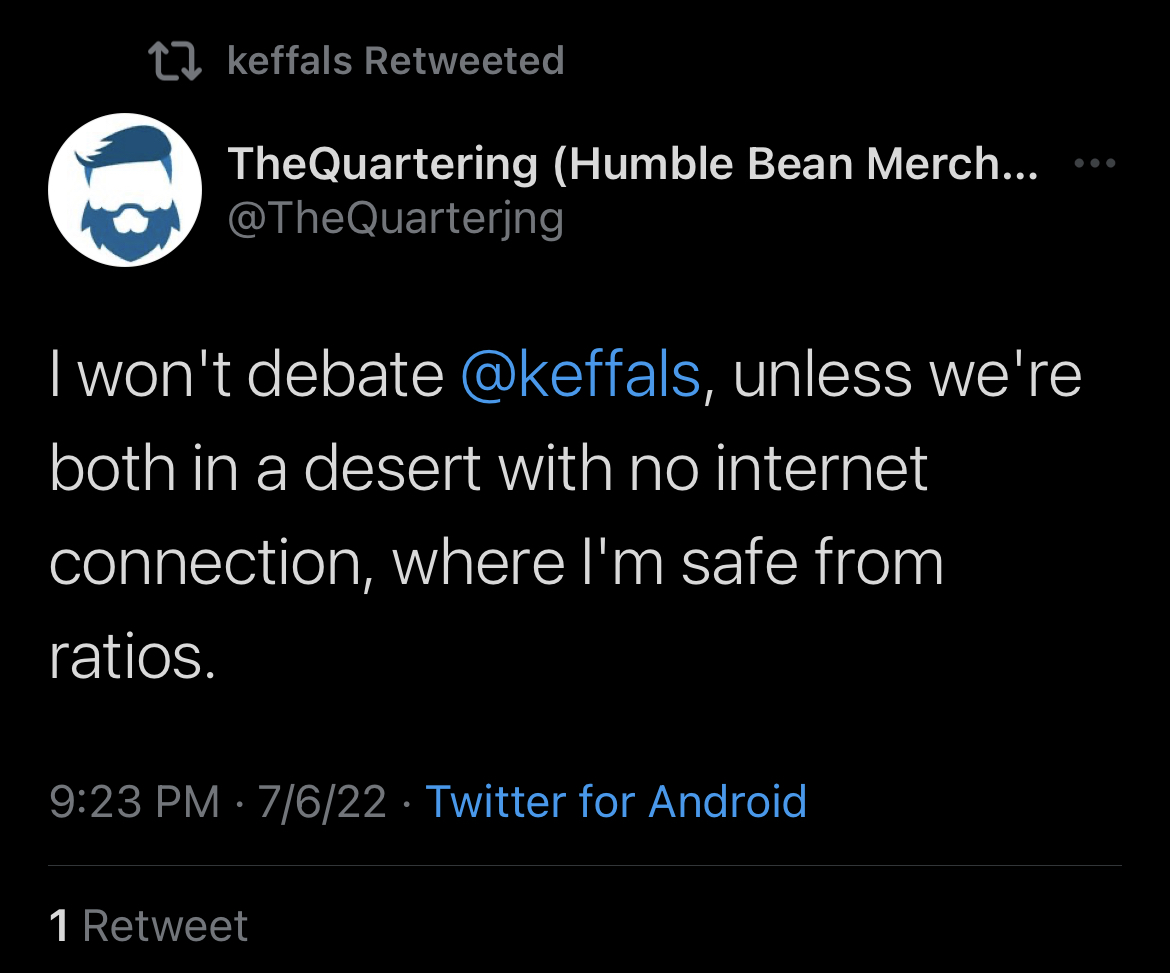Click the number 1 beside Retweet
The height and width of the screenshot is (973, 1170).
(59, 926)
